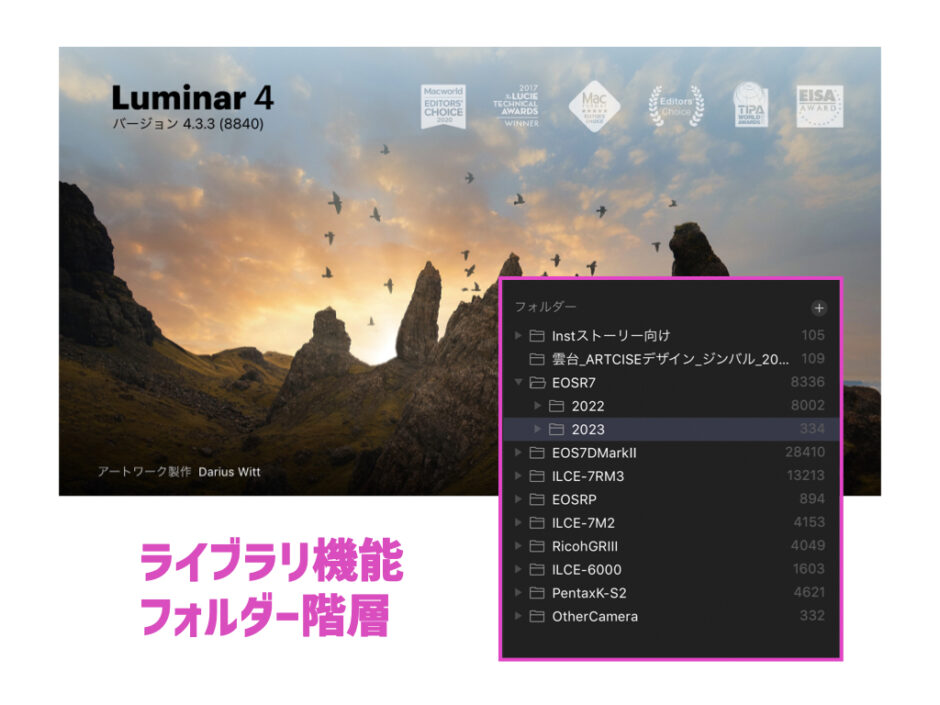Click the TIPA World Awards badge

click(x=750, y=105)
